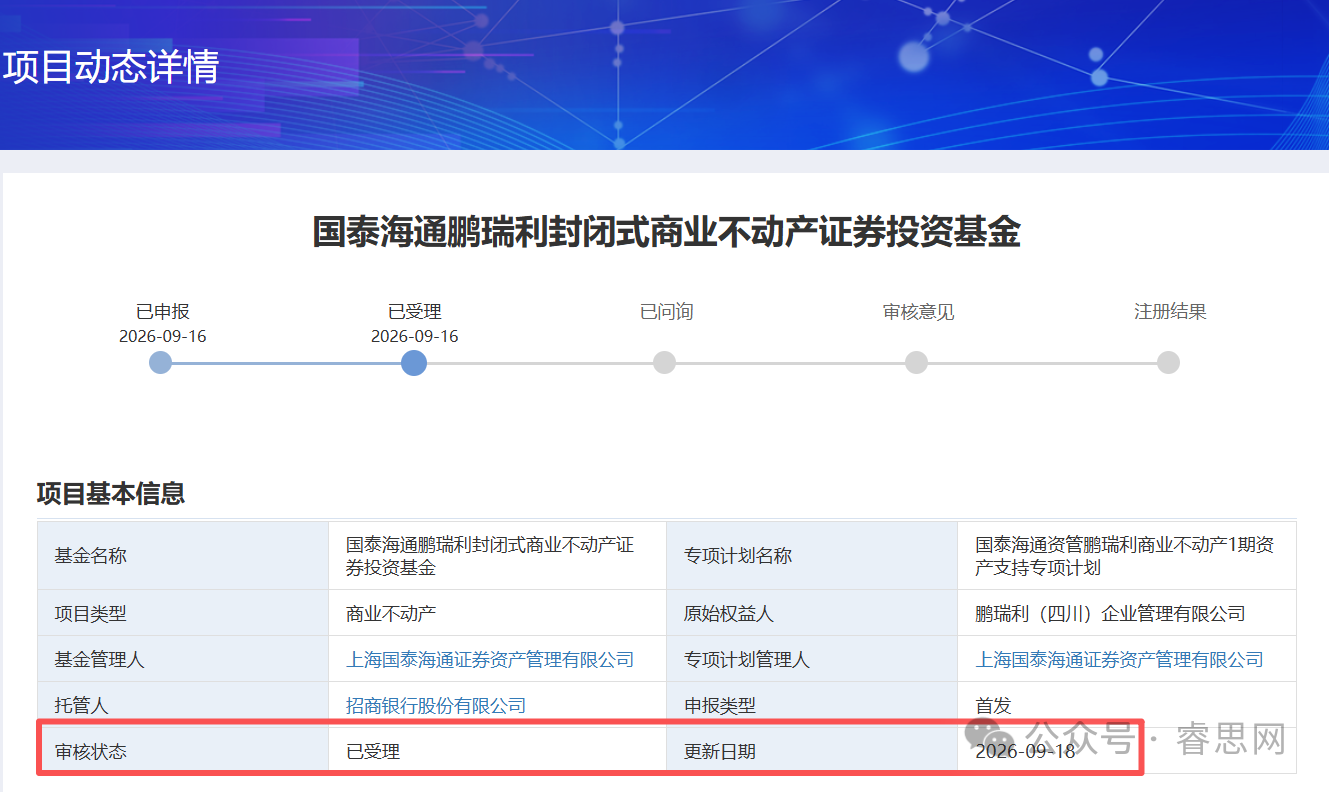
Task: Click the 托管人 label cell
Action: (x=183, y=706)
